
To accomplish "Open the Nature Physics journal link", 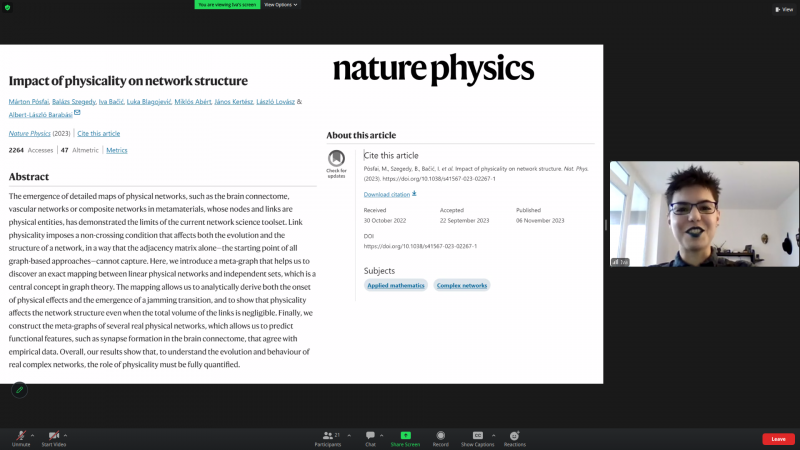I will coord(30,134).
